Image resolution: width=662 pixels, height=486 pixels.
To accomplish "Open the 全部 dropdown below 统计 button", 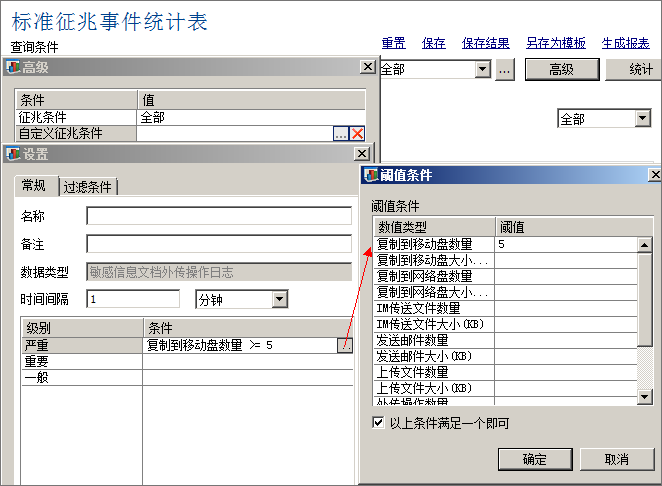I will (643, 118).
